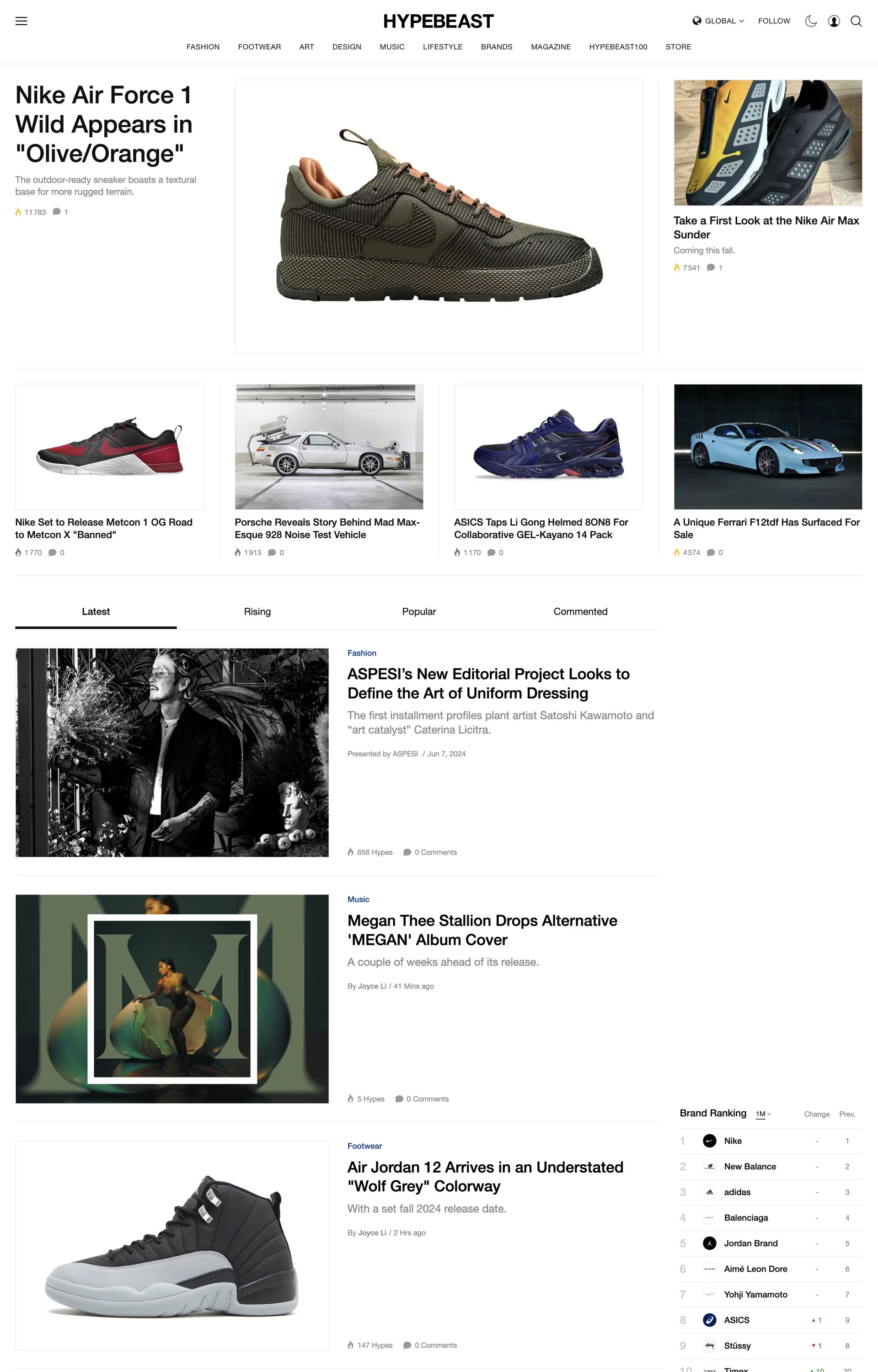
Task: Click the search magnifier icon
Action: (856, 21)
